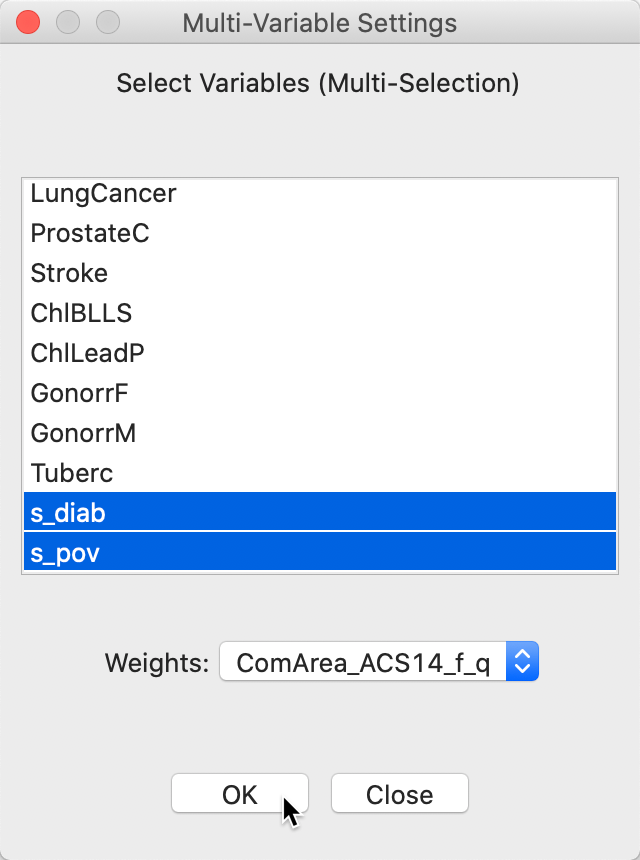The height and width of the screenshot is (860, 640).
Task: Choose GonorrM from the list
Action: (83, 433)
